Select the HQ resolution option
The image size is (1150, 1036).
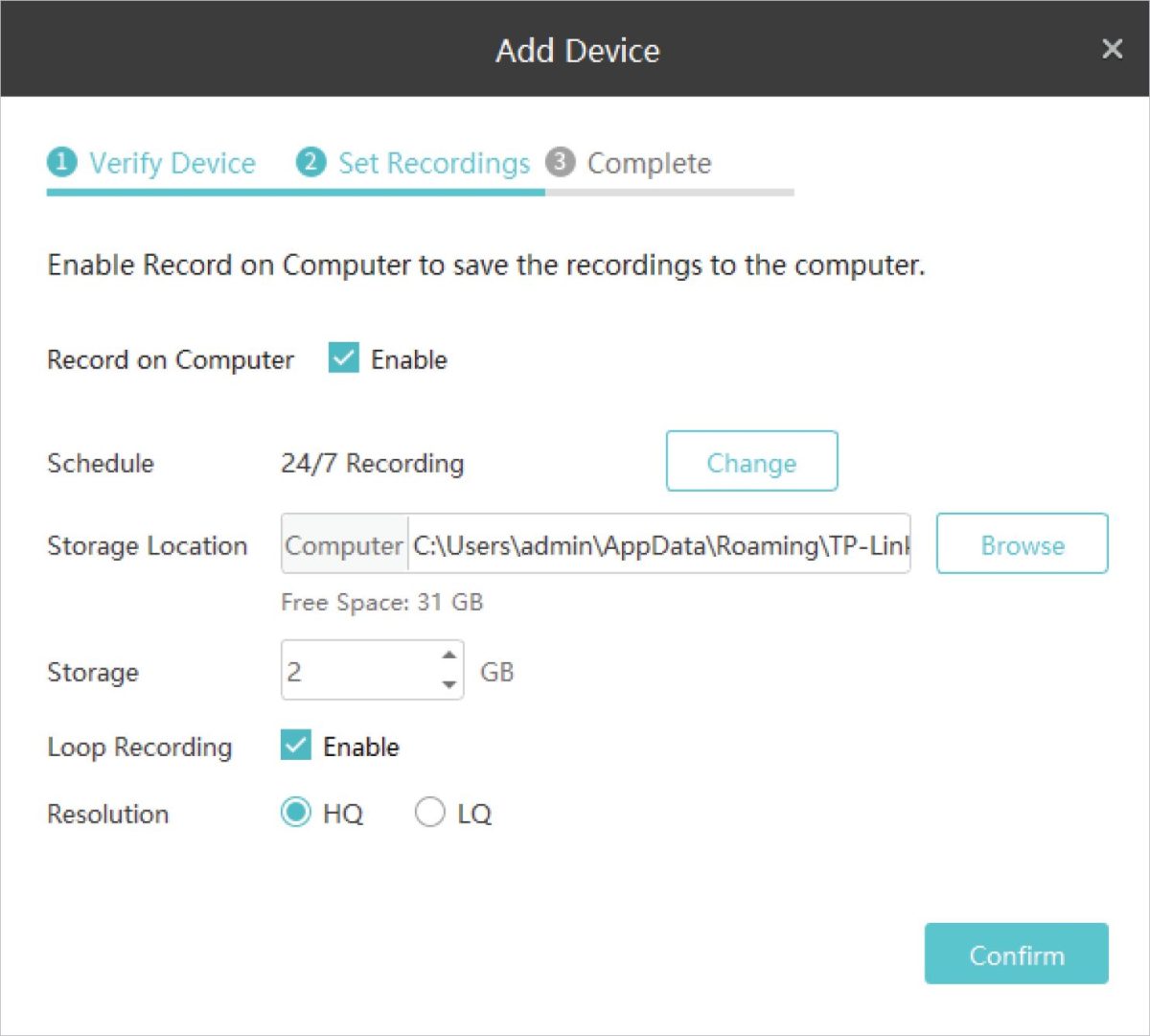click(295, 812)
